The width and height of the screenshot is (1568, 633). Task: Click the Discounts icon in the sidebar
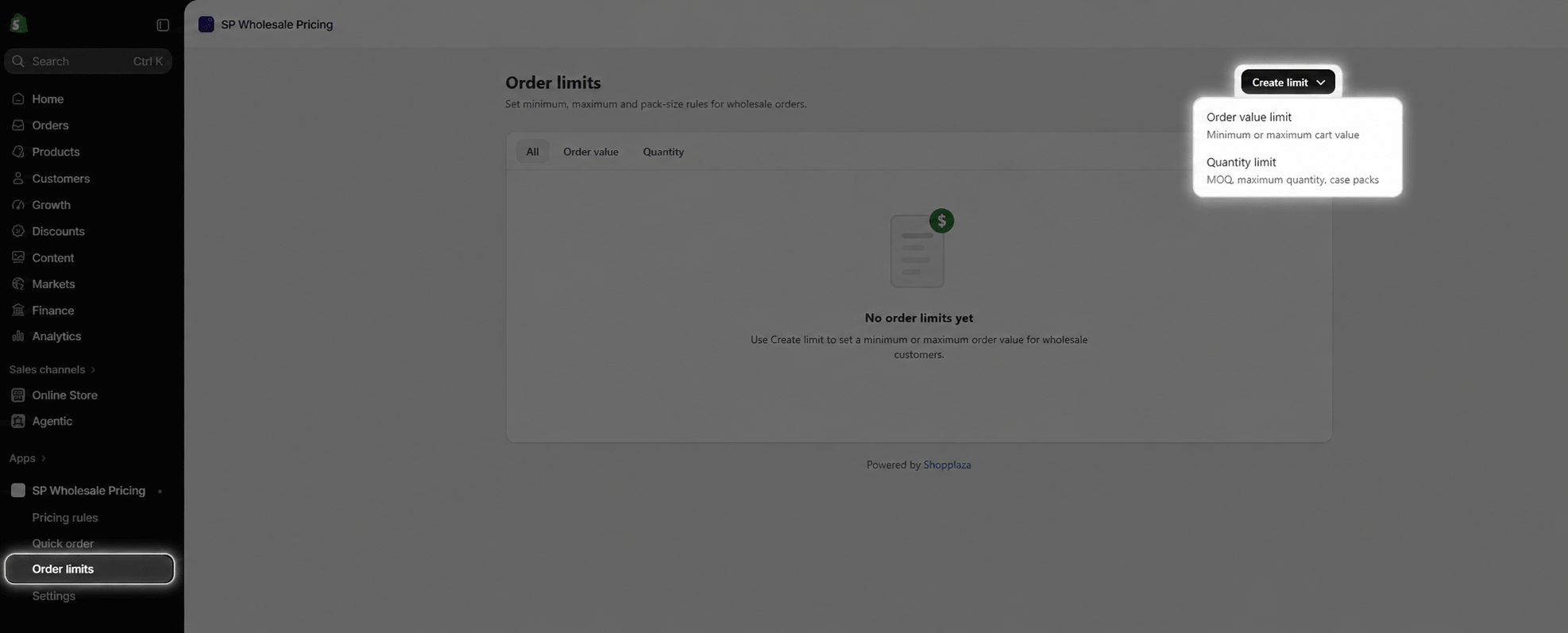(18, 231)
